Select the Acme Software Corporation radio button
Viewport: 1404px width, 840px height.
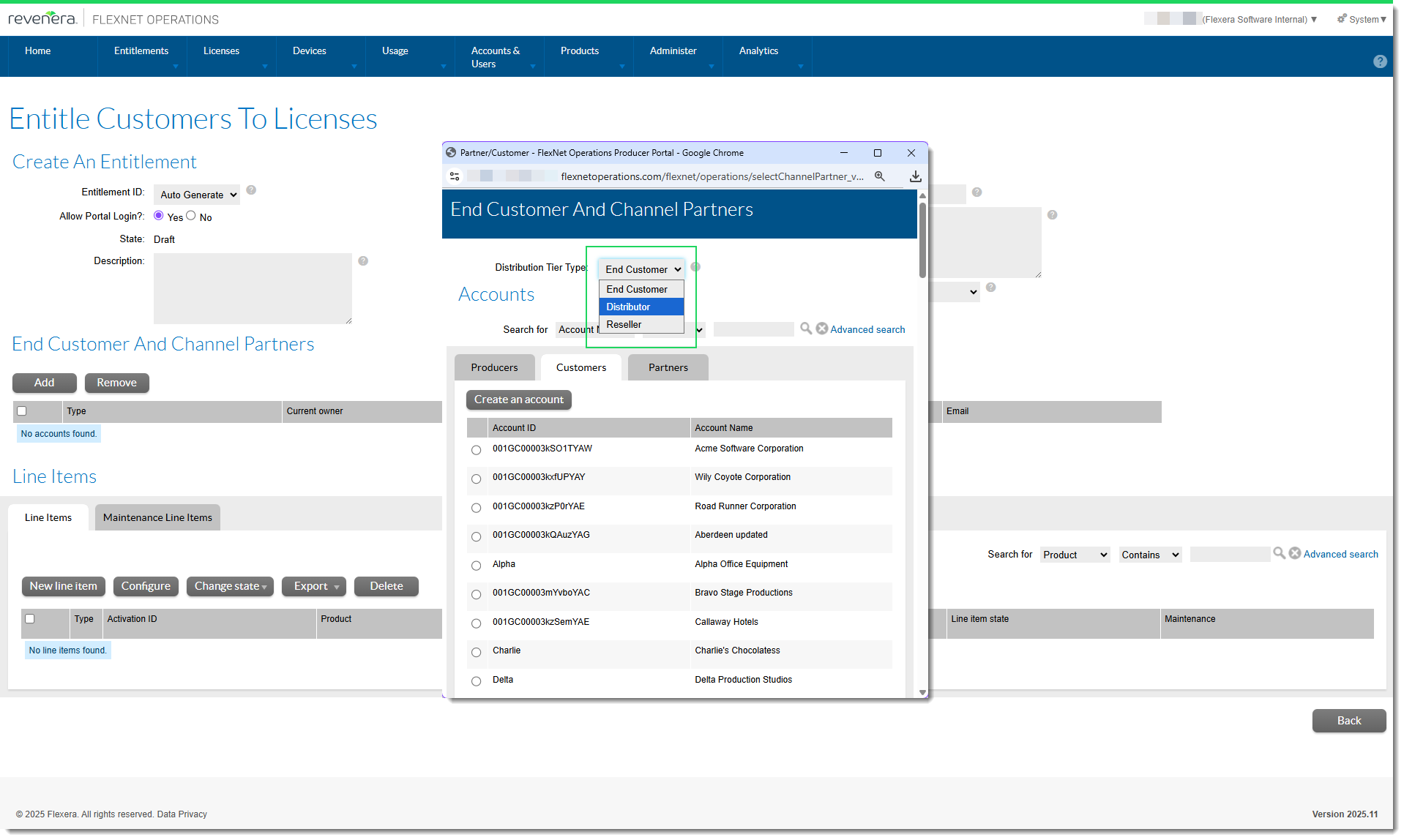[476, 450]
